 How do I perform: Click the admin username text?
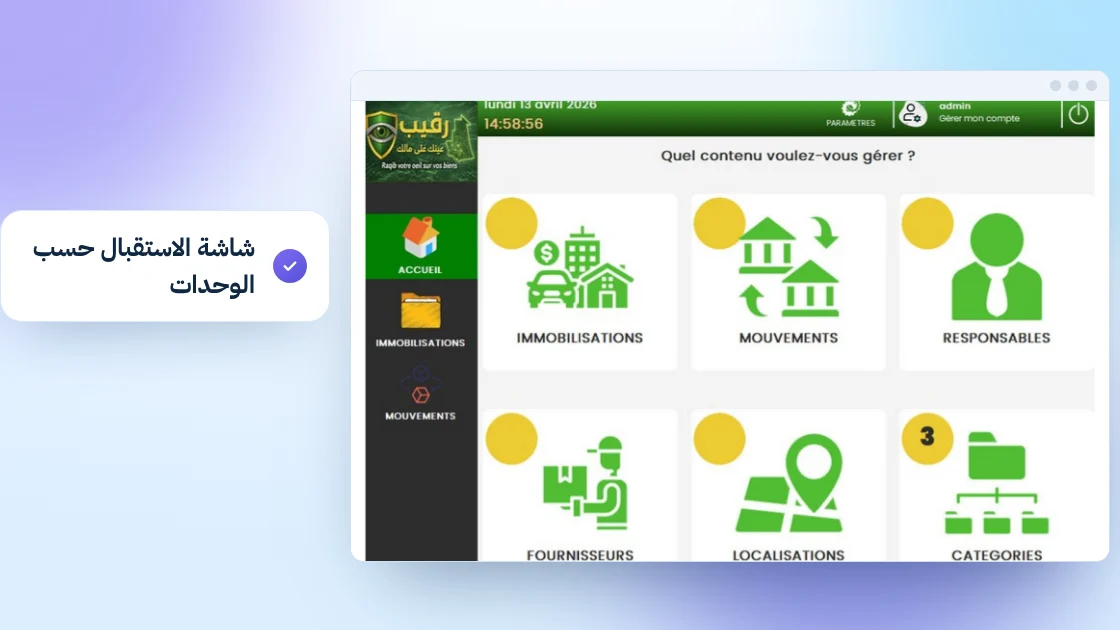click(x=954, y=106)
